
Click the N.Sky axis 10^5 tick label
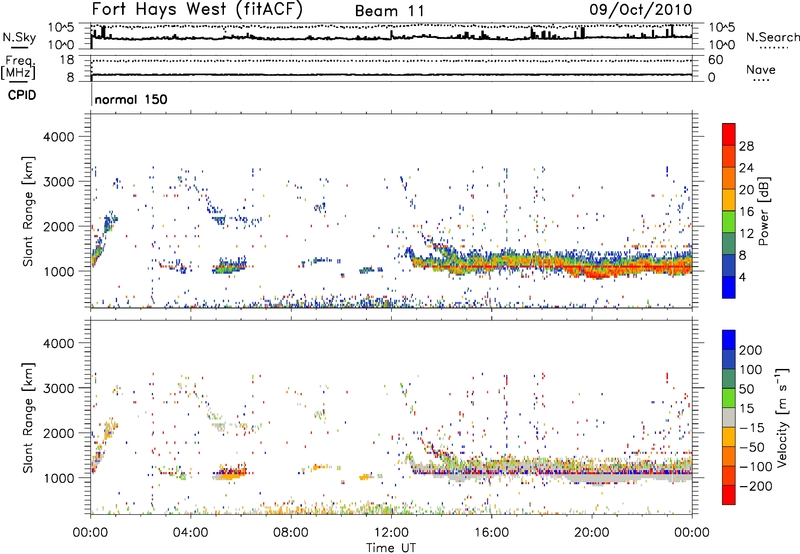click(x=61, y=28)
